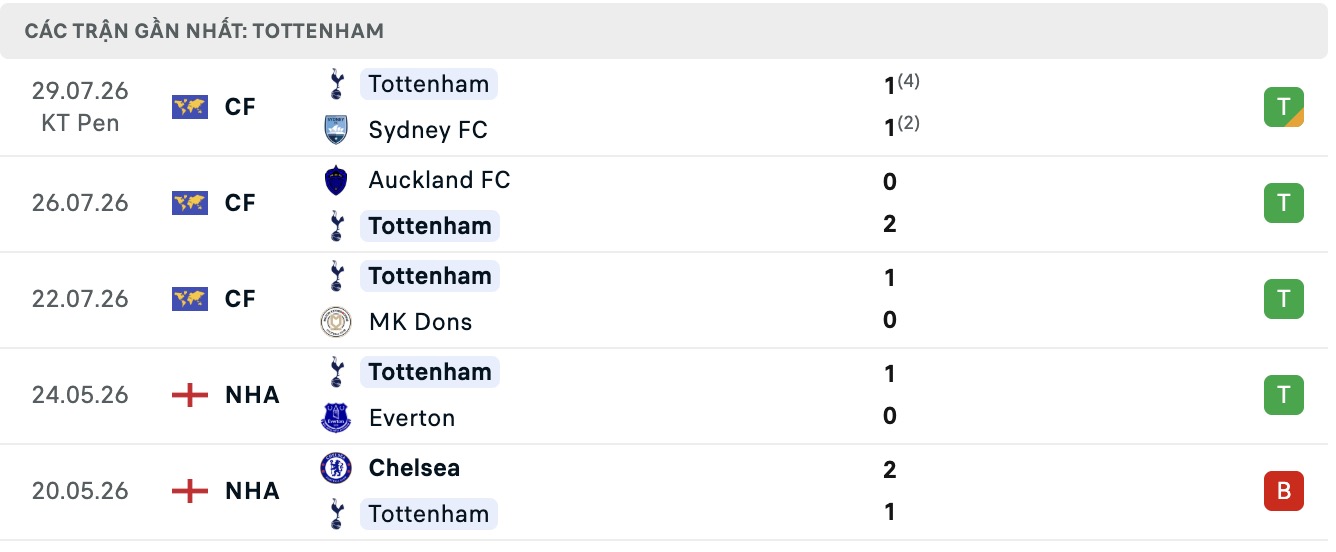1336x552 pixels.
Task: Click the T badge for Everton match
Action: pos(1284,395)
